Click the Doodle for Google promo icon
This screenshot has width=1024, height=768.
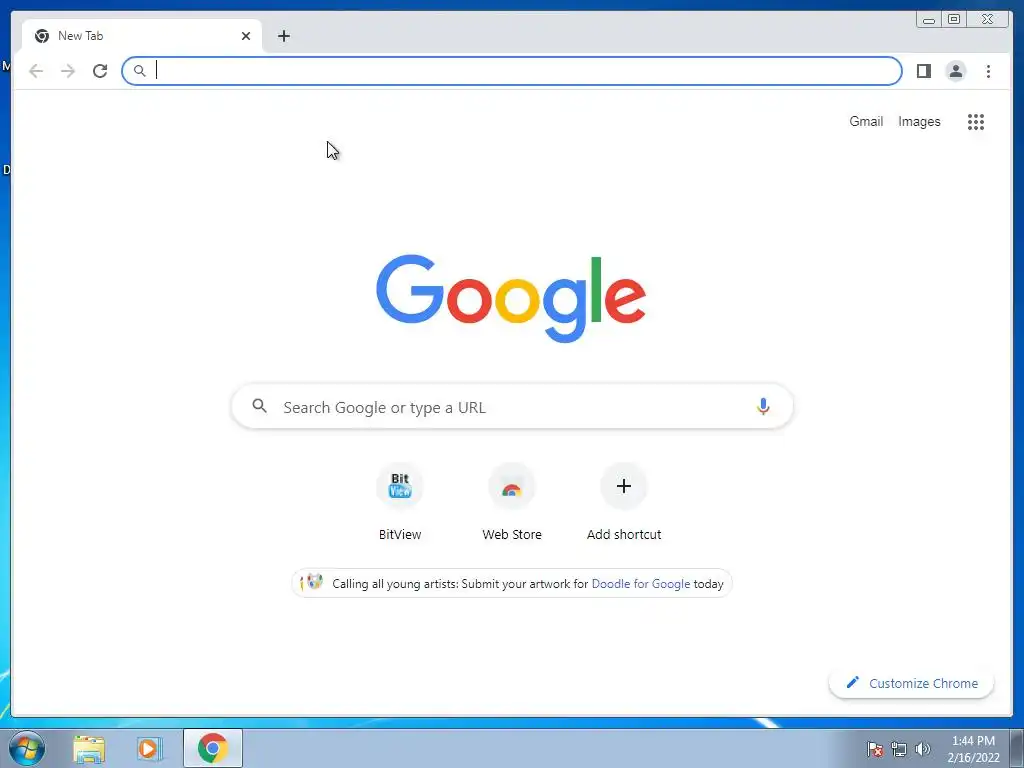tap(312, 583)
